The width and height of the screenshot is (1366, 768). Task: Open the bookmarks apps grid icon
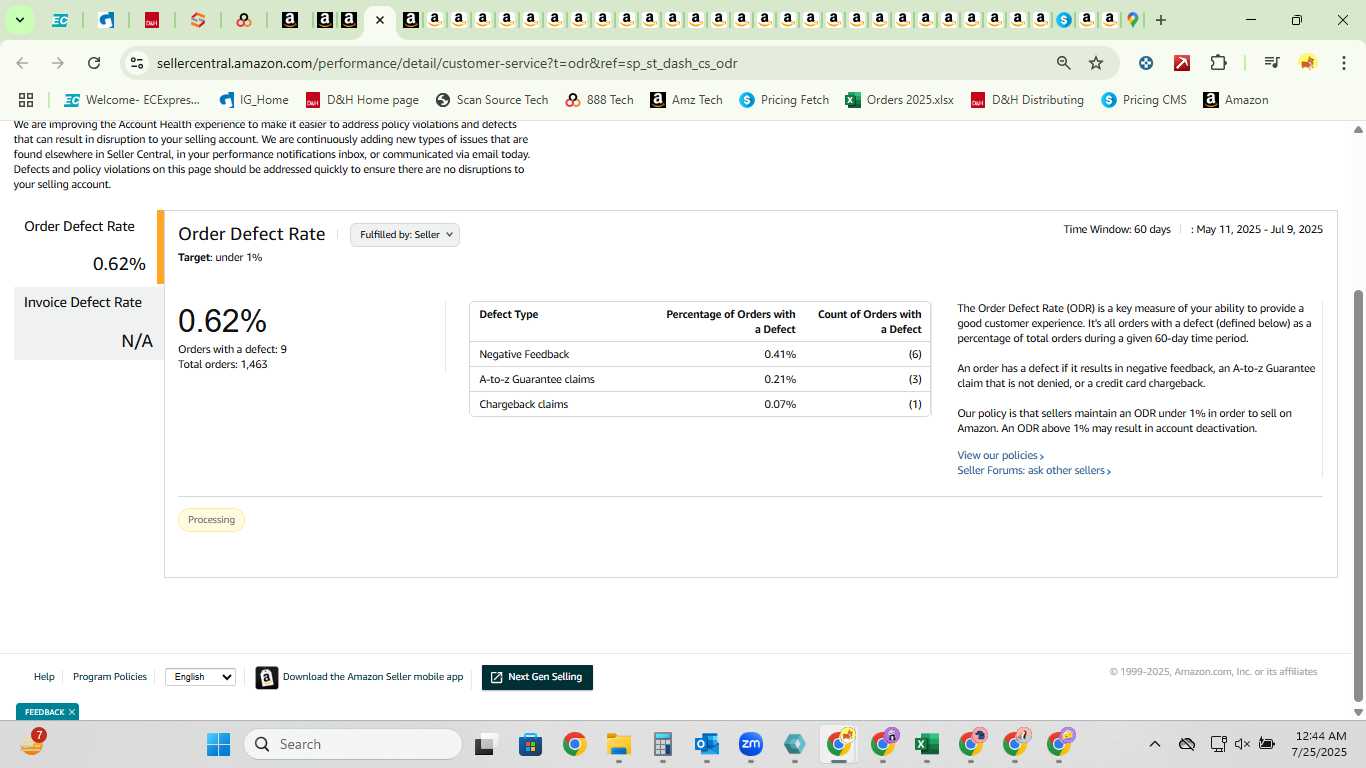click(26, 100)
